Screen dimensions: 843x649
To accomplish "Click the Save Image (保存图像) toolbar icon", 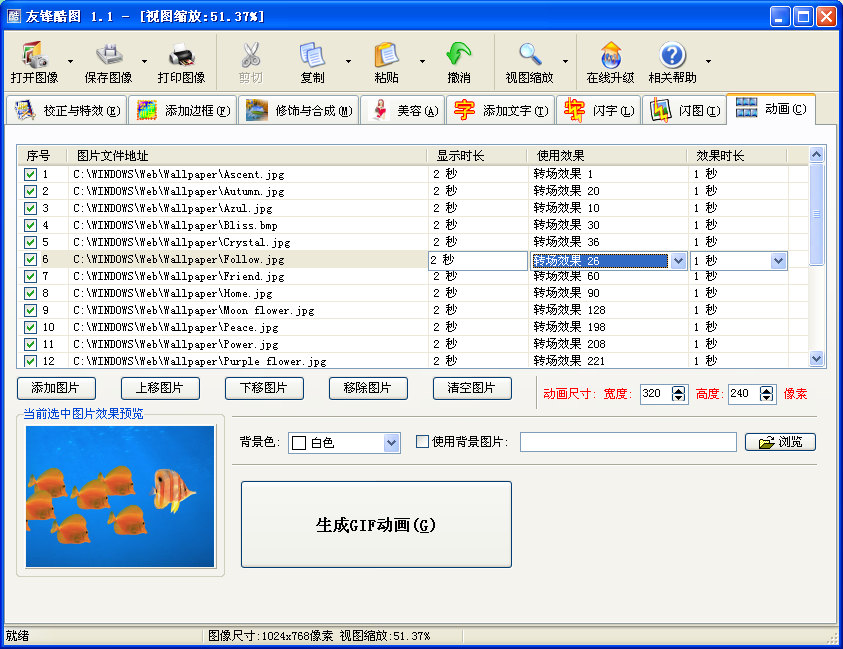I will (x=109, y=56).
